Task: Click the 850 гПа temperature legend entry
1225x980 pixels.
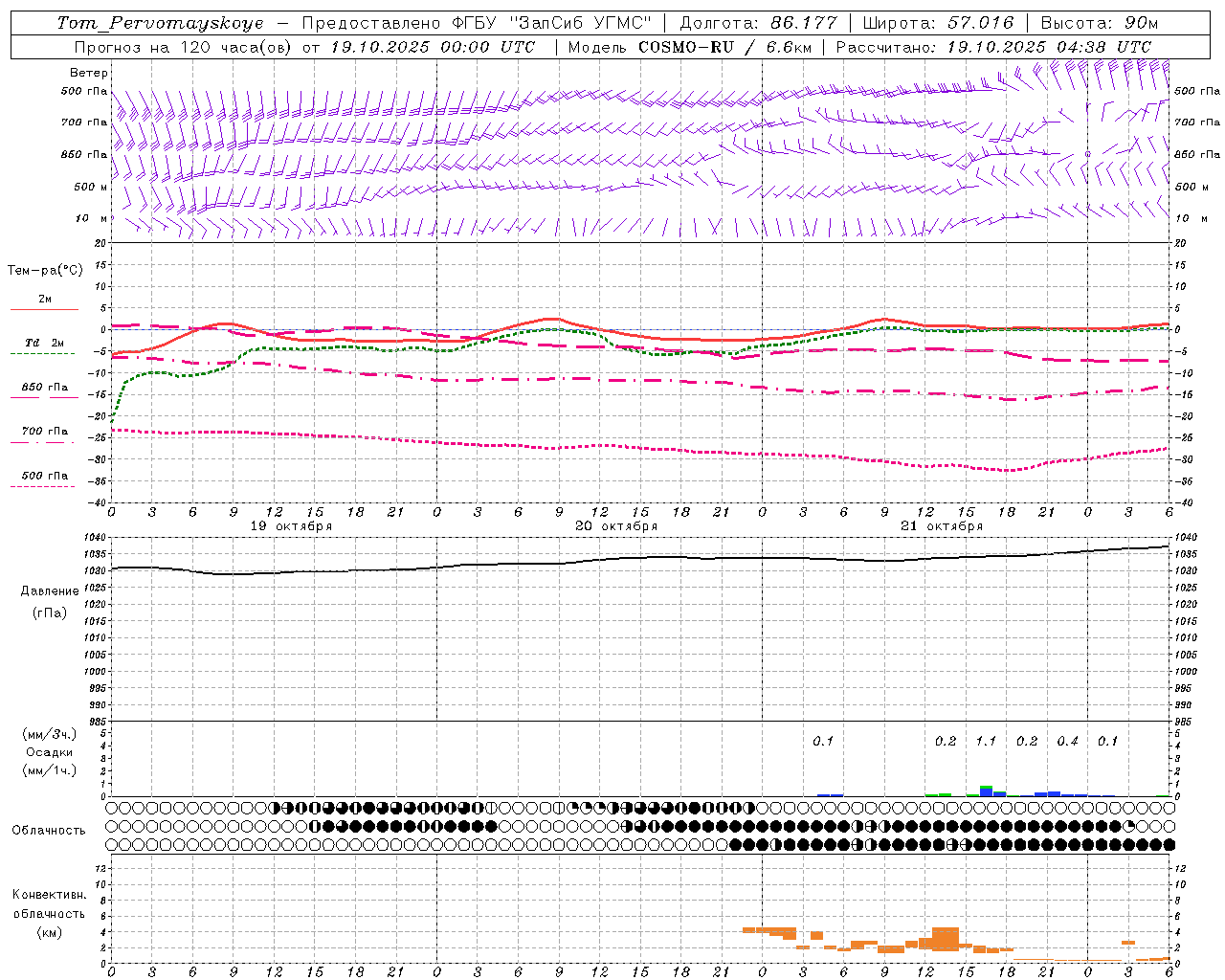Action: (45, 388)
